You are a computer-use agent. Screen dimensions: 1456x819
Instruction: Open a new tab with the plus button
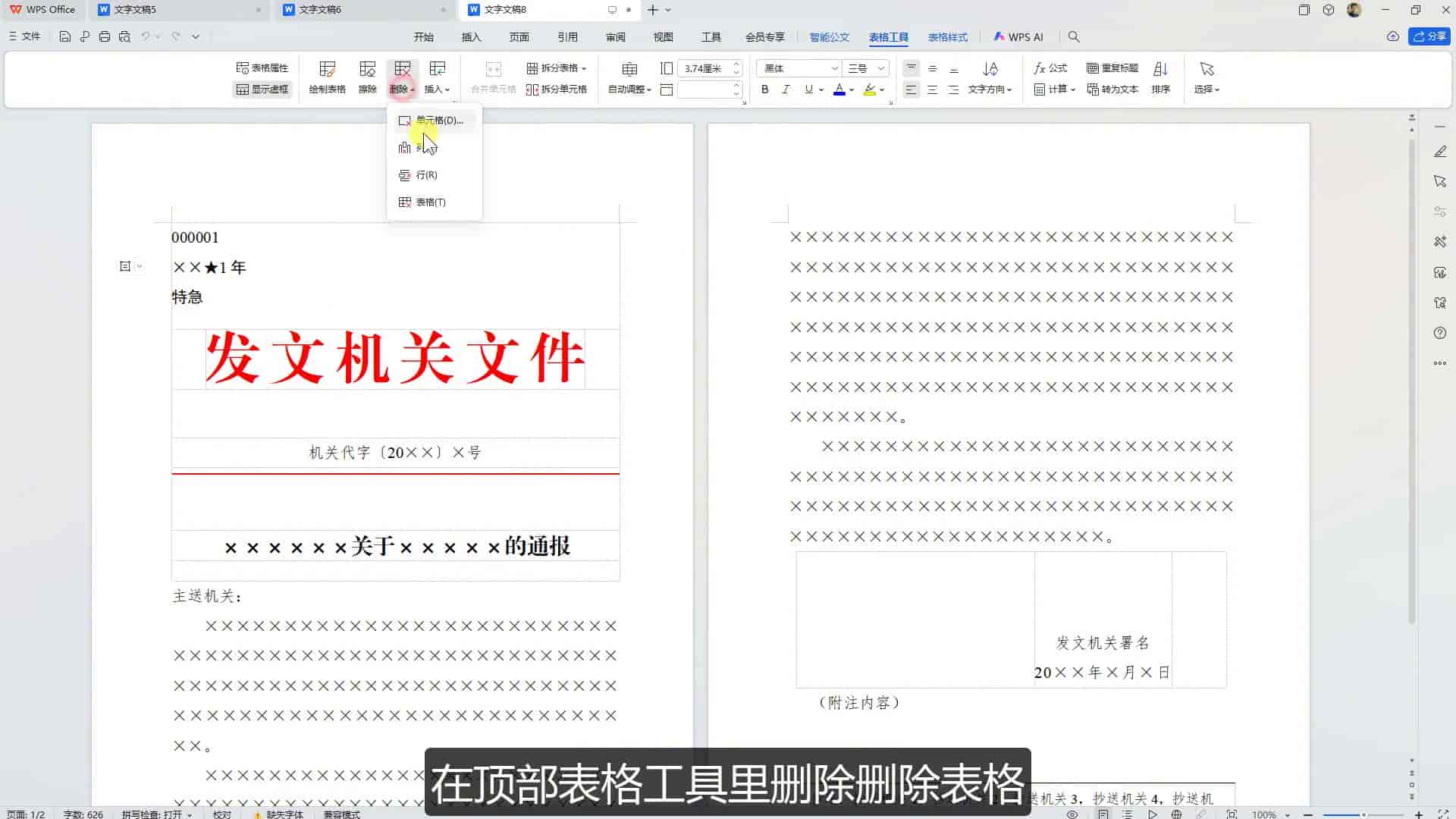[652, 10]
